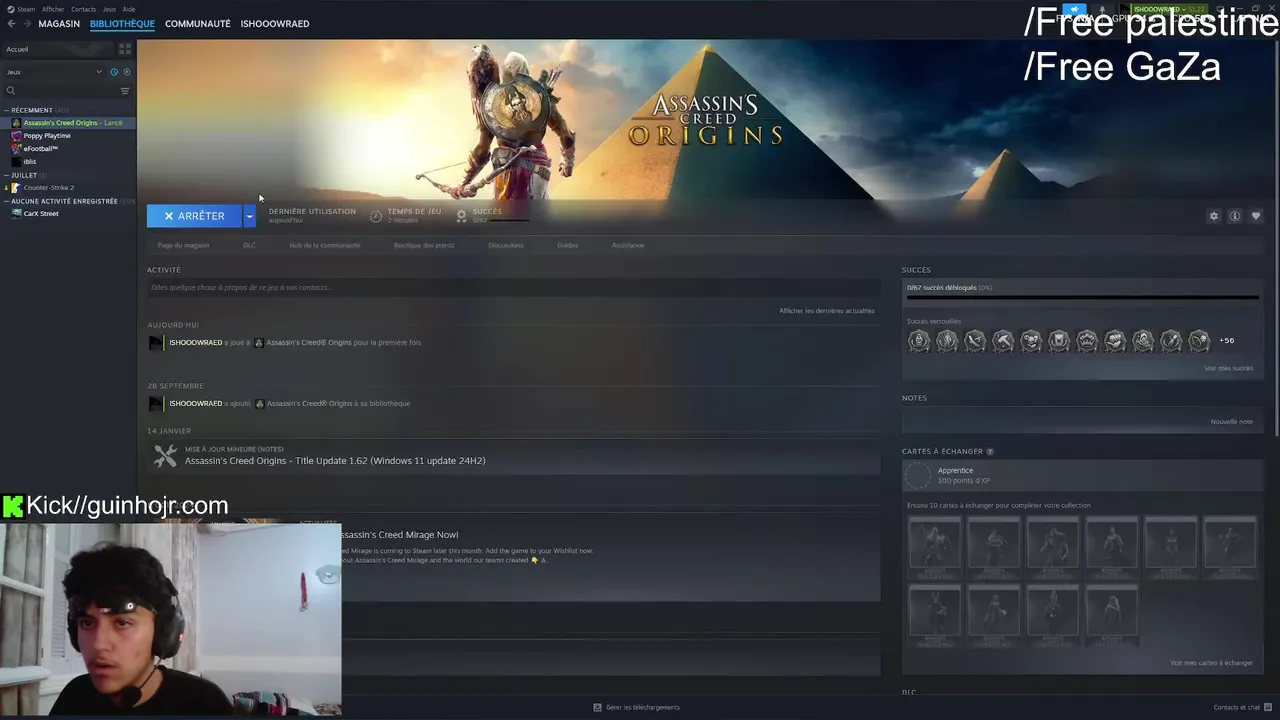Open notifications bell icon
Screen dimensions: 1280x720
pos(1103,10)
